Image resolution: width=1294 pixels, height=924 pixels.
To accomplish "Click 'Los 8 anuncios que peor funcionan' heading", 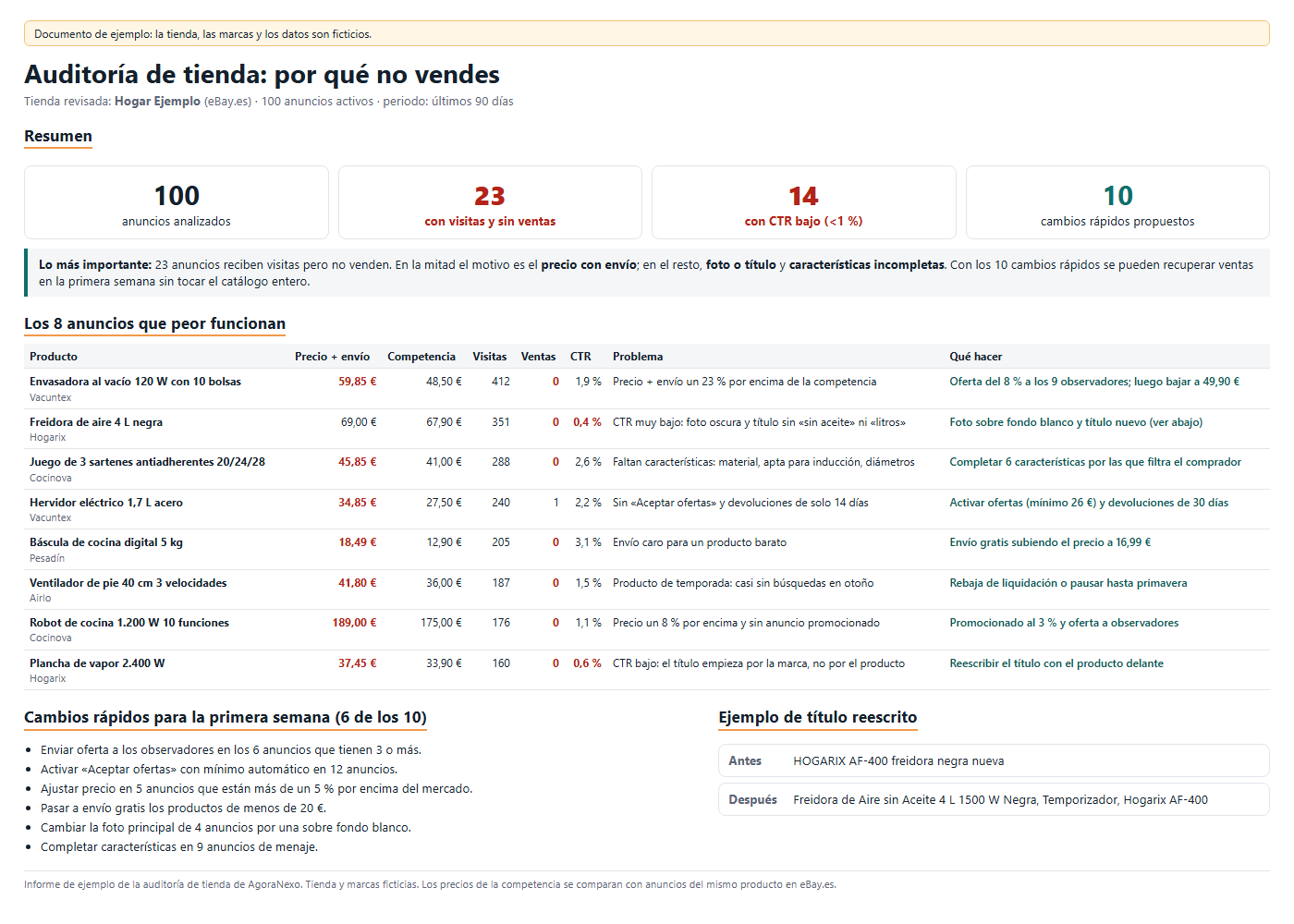I will click(x=154, y=323).
